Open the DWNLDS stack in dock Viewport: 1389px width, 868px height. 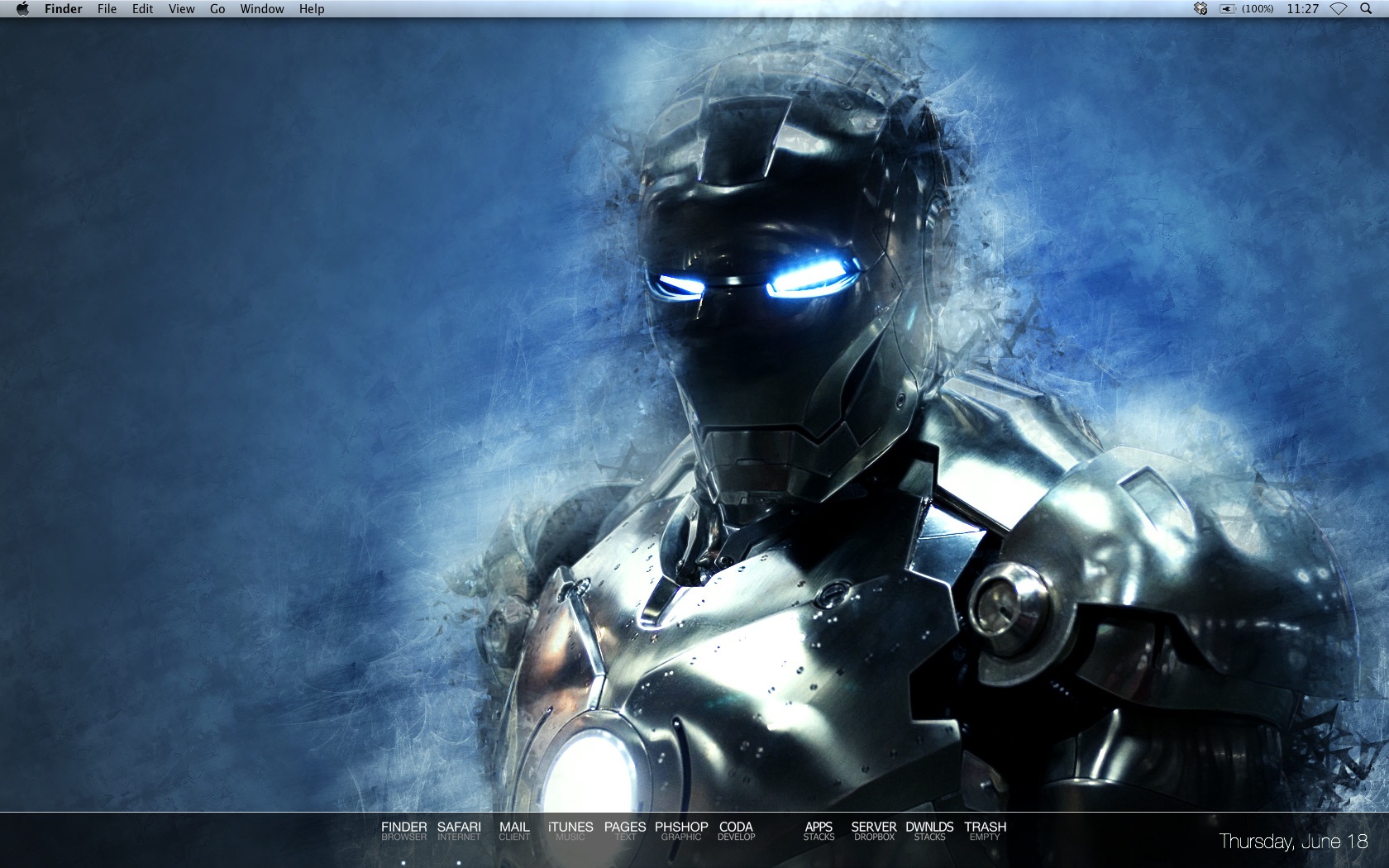(929, 831)
